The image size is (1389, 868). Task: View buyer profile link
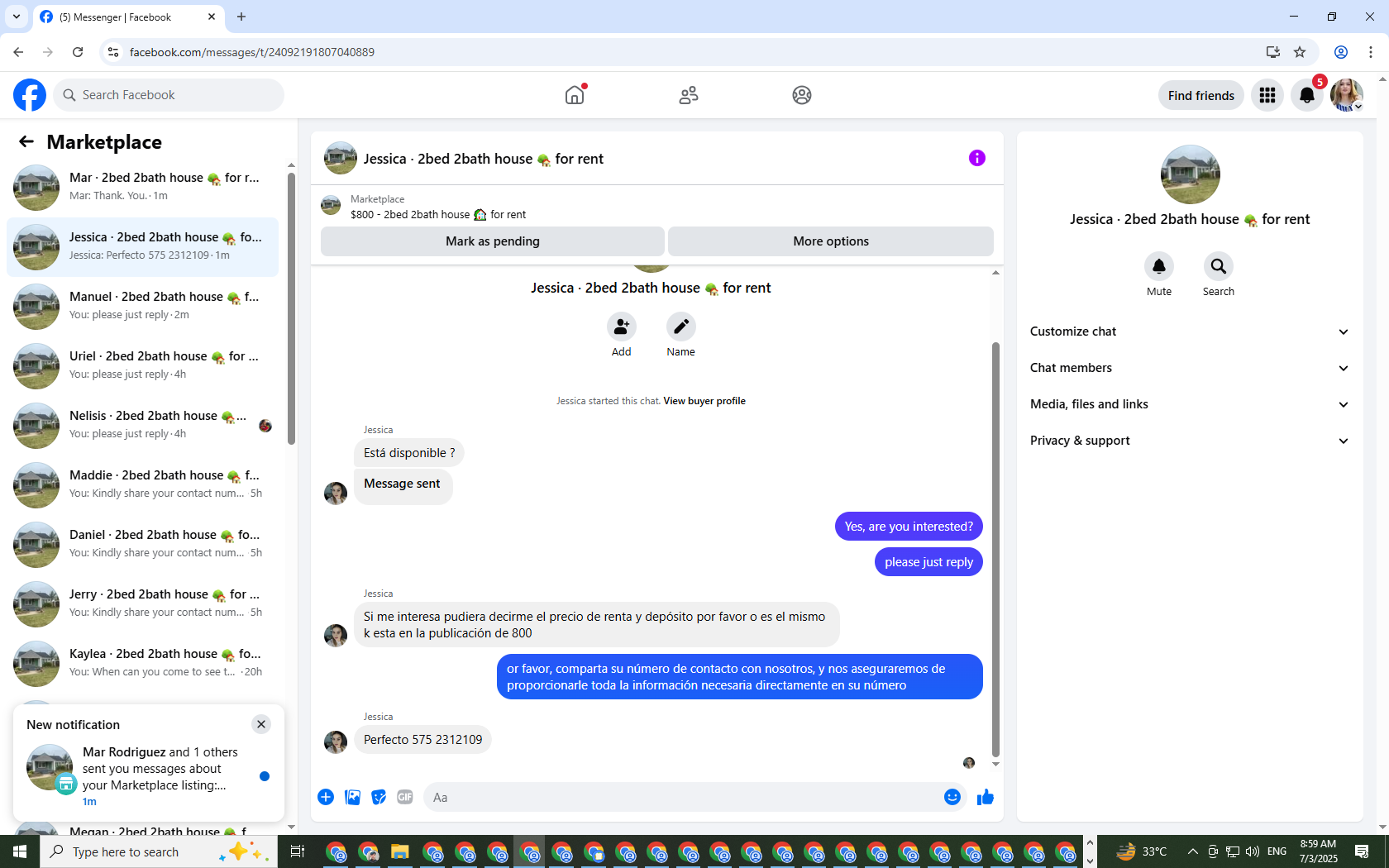(704, 401)
